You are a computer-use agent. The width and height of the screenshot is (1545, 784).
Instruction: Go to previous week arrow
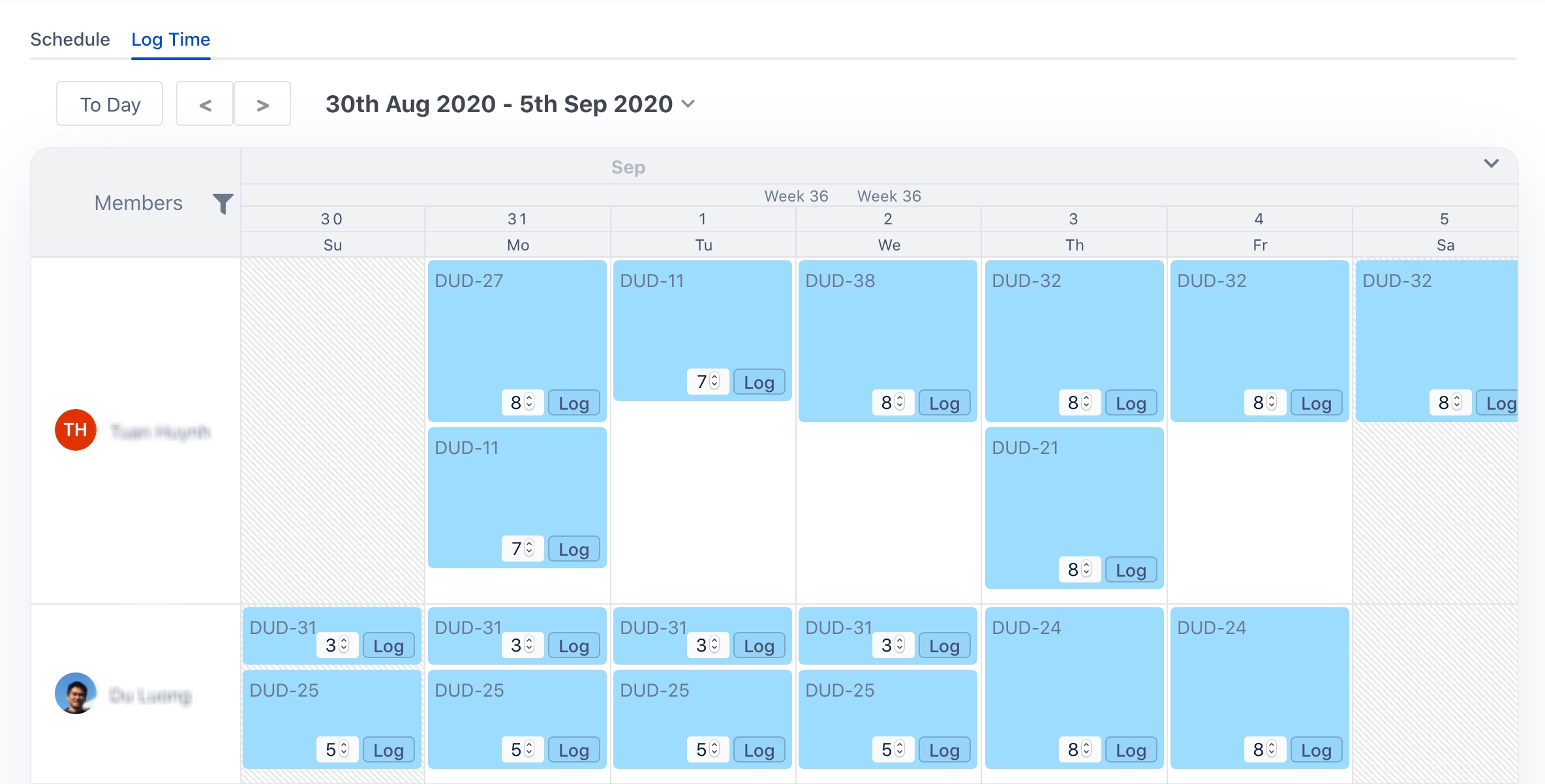(205, 104)
